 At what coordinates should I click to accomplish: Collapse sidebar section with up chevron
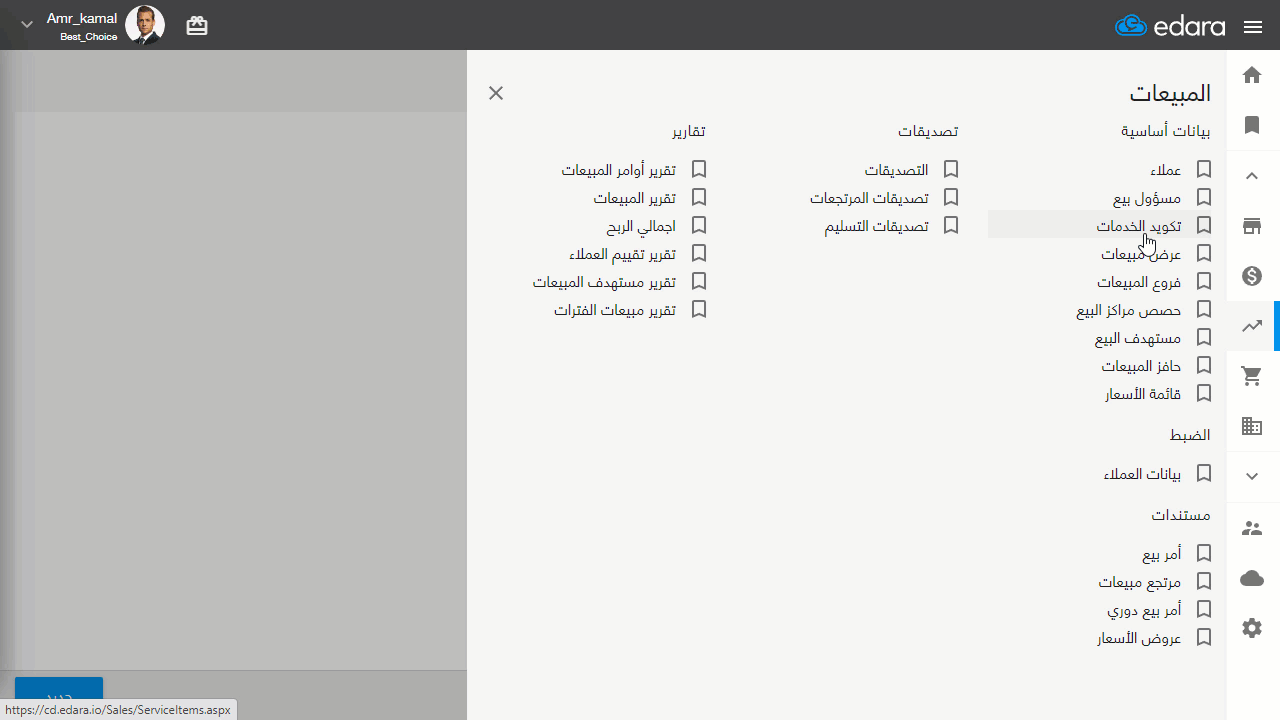pyautogui.click(x=1252, y=176)
